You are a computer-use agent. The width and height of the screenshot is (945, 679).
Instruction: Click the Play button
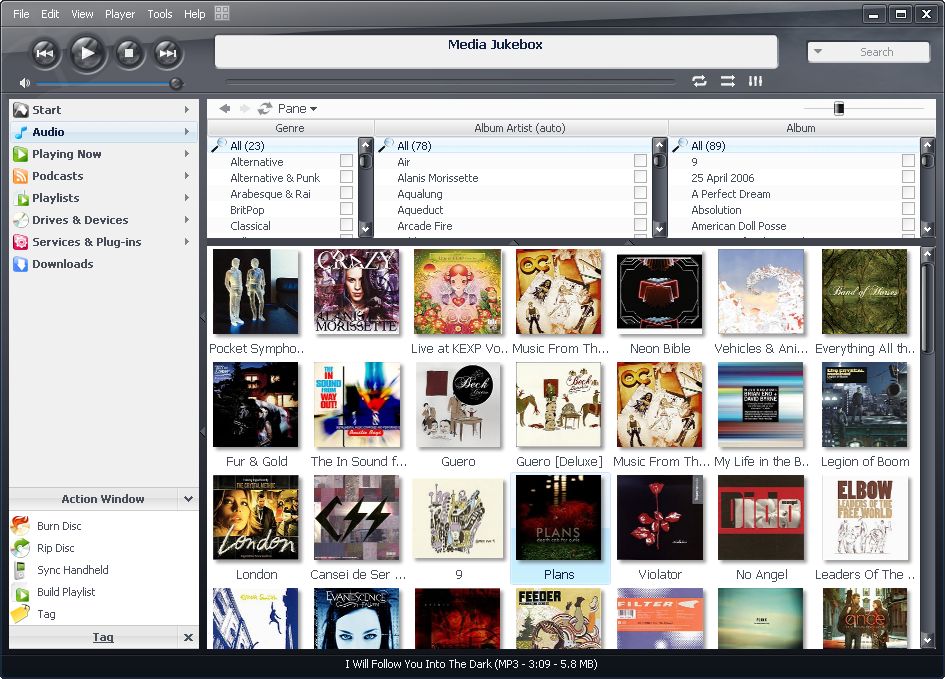pos(87,53)
